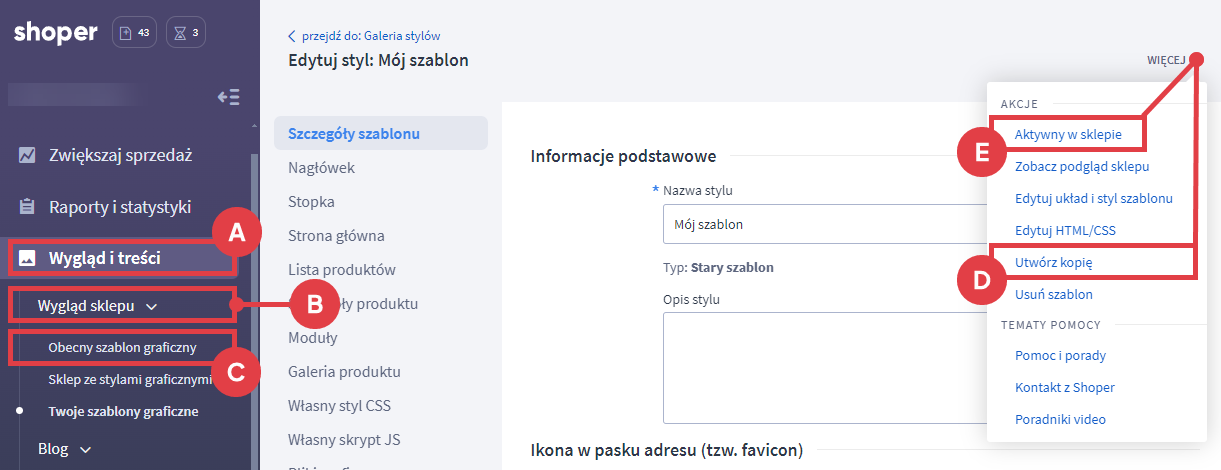Click the Shoper logo
Image resolution: width=1221 pixels, height=470 pixels.
click(x=56, y=33)
